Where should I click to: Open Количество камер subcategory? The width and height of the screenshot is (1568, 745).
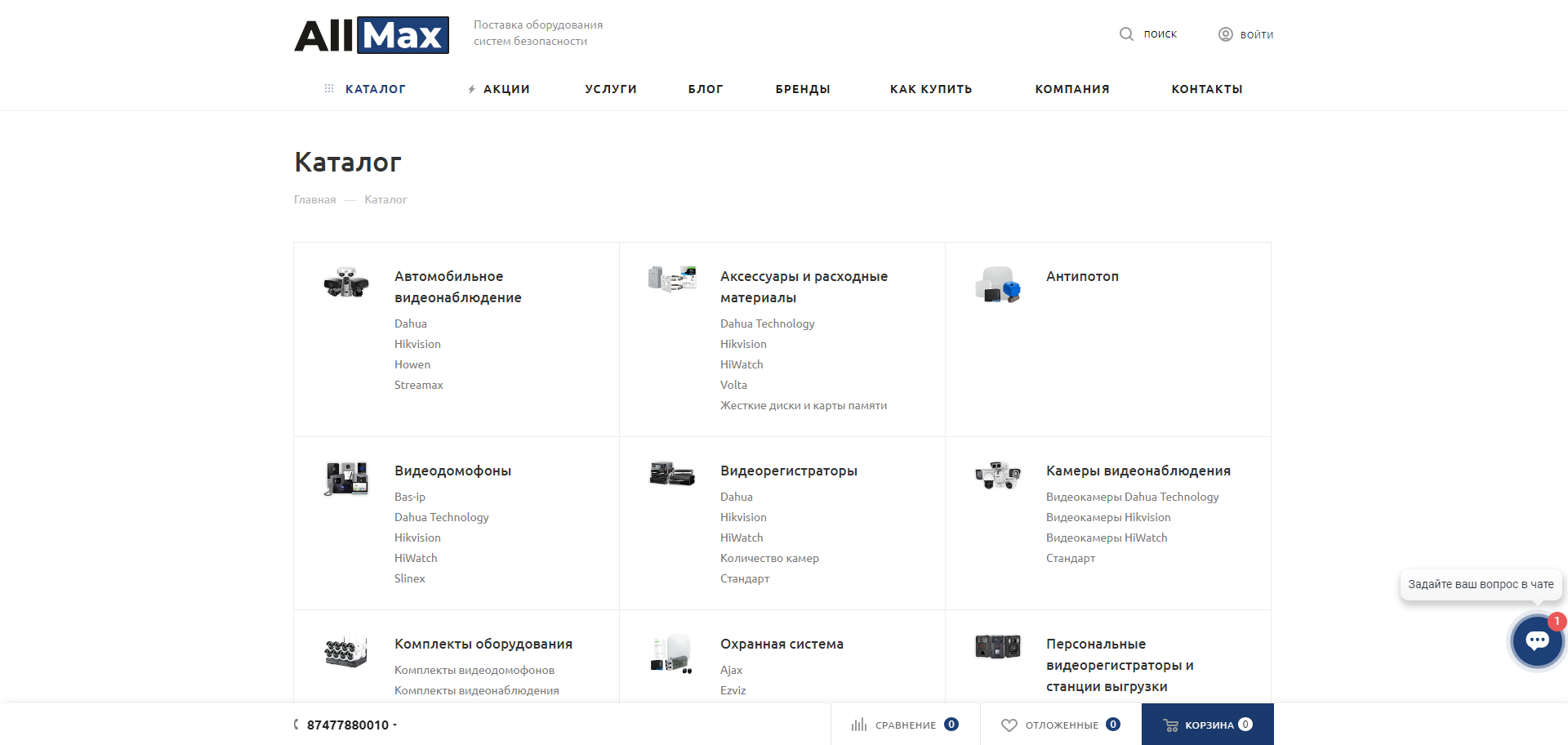(769, 558)
